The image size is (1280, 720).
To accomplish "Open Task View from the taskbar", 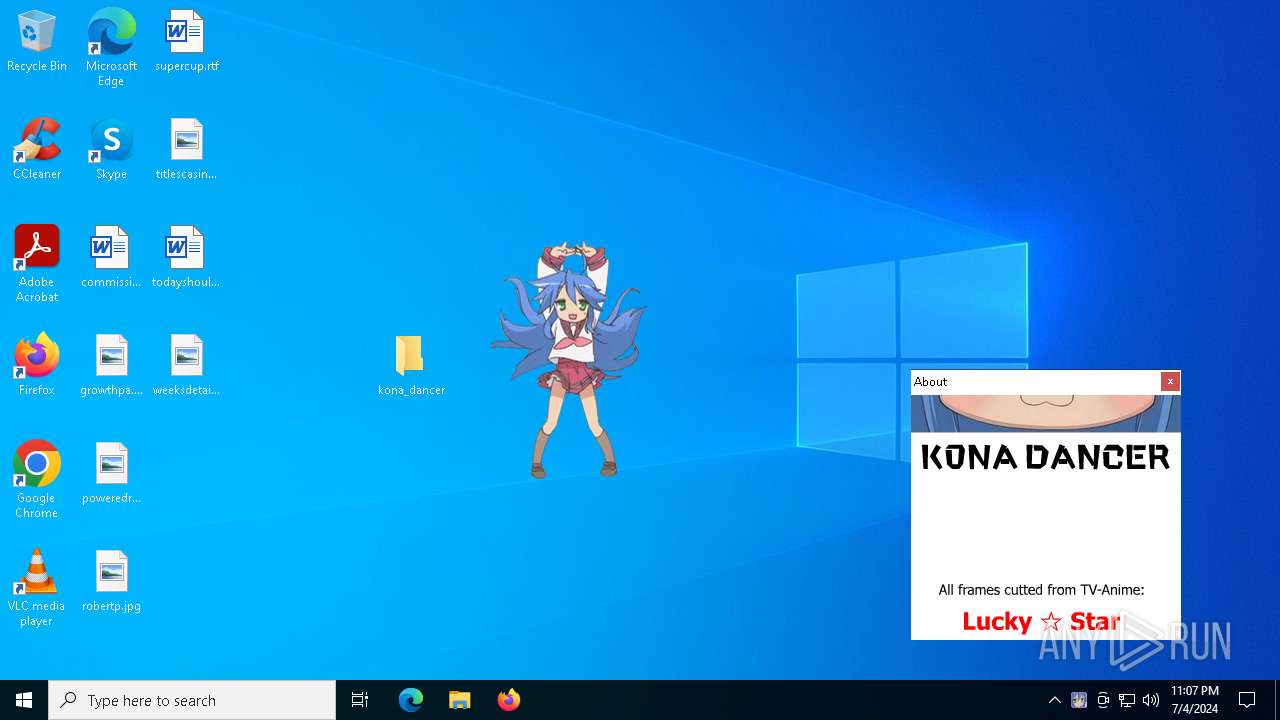I will click(x=360, y=700).
